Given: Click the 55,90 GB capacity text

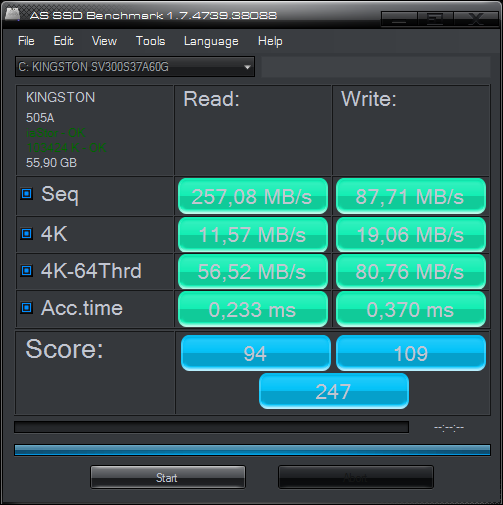Looking at the screenshot, I should 51,163.
